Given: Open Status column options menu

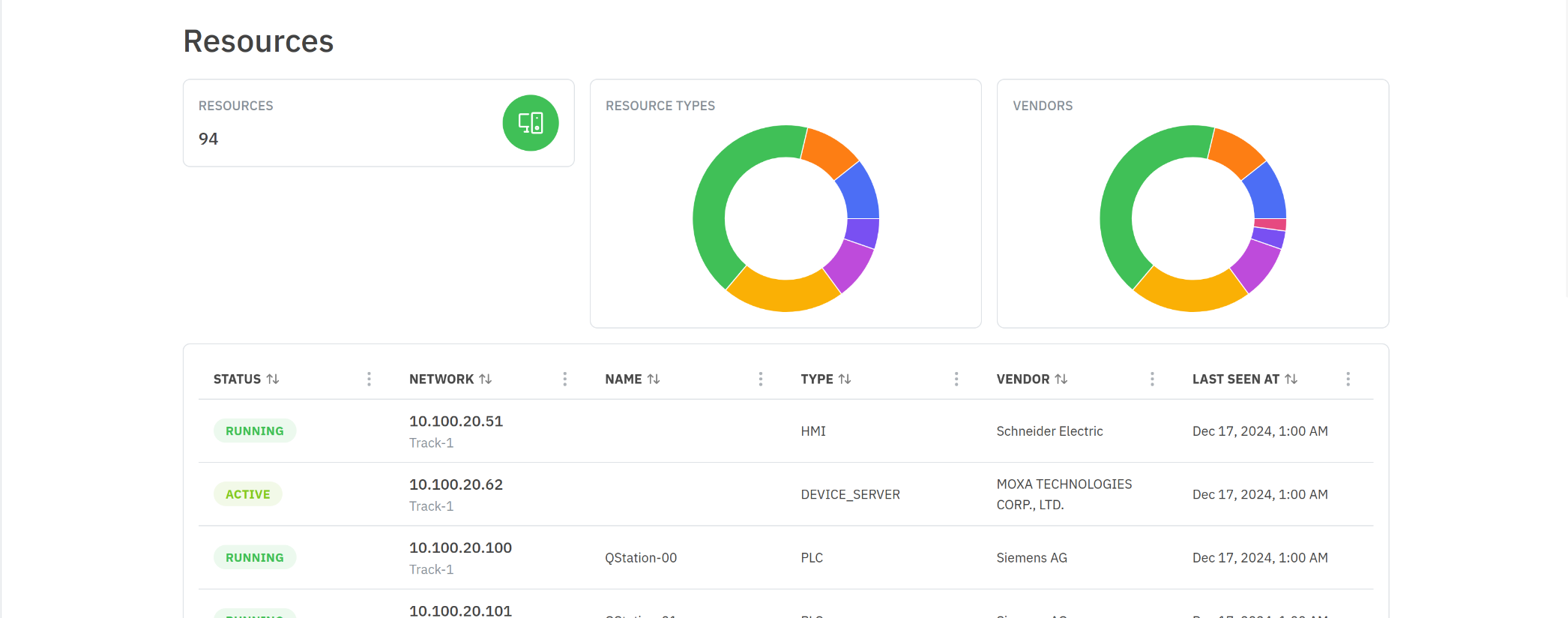Looking at the screenshot, I should coord(369,379).
